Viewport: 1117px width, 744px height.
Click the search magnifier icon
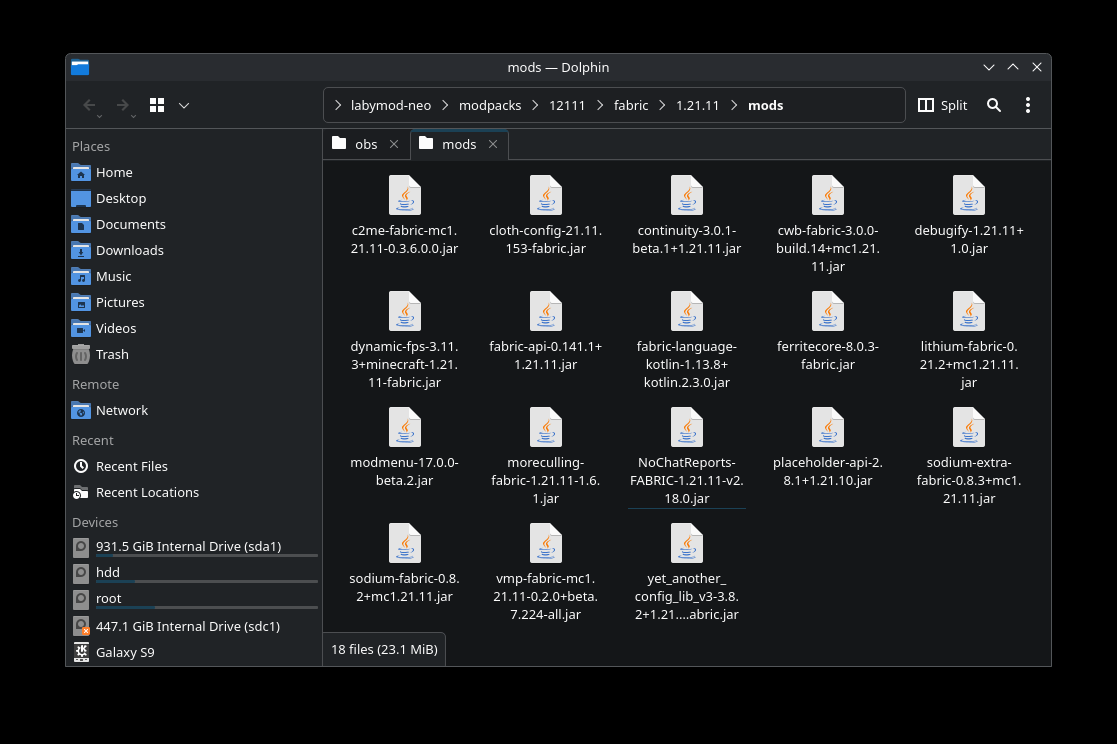pos(993,105)
